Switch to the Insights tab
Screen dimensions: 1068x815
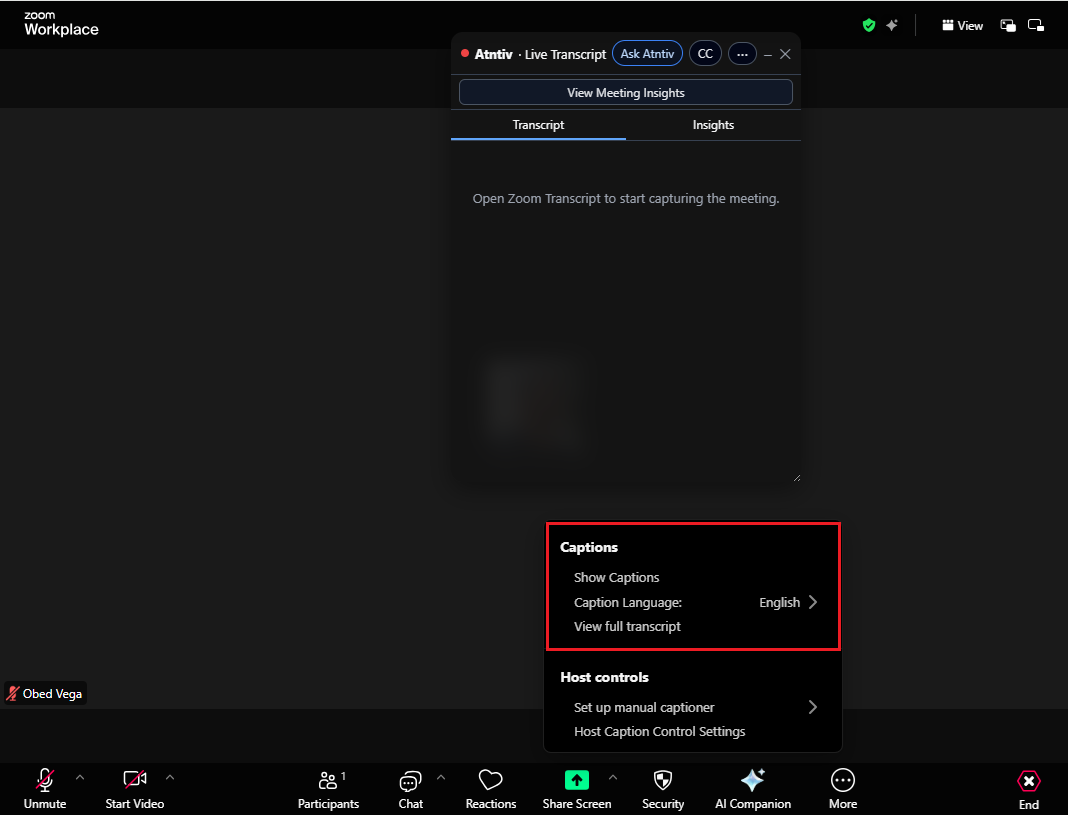tap(713, 125)
